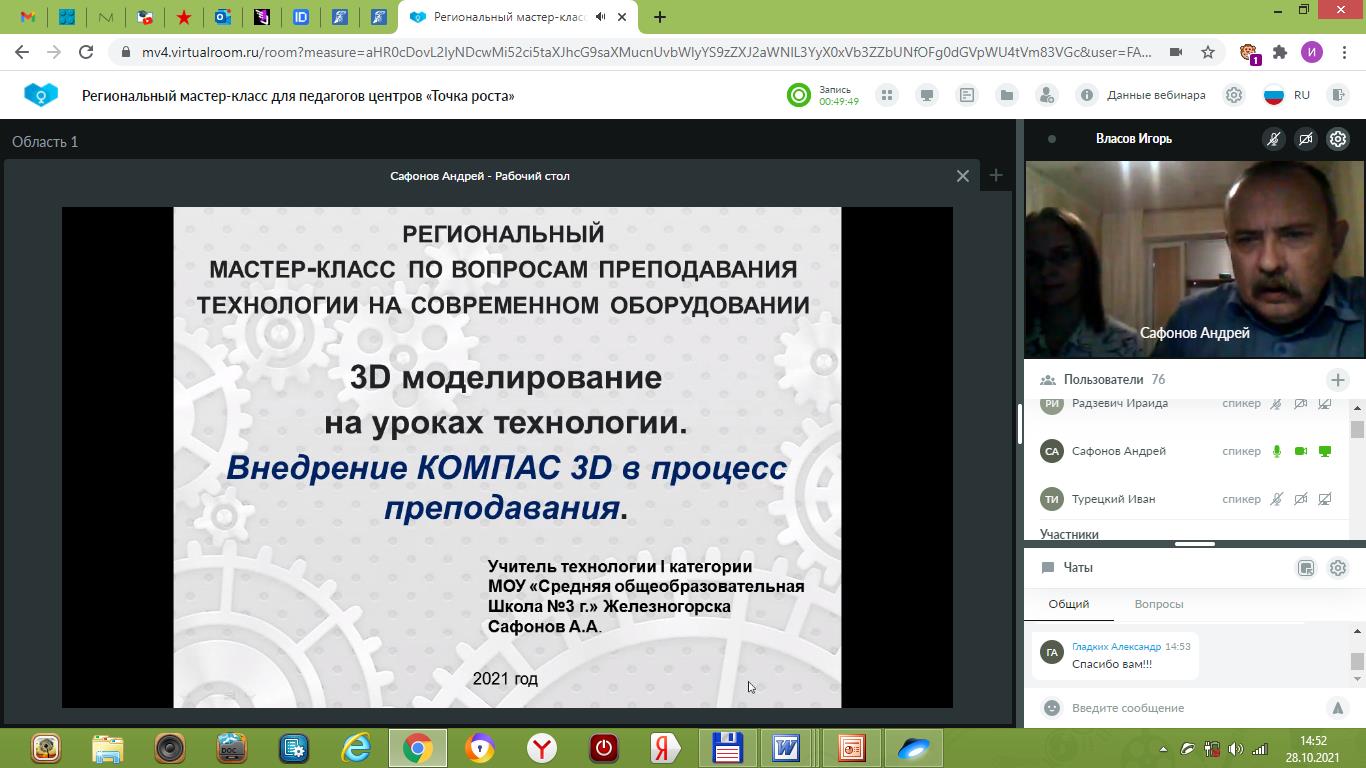The width and height of the screenshot is (1366, 768).
Task: Click the taskbar volume icon
Action: pyautogui.click(x=1236, y=749)
